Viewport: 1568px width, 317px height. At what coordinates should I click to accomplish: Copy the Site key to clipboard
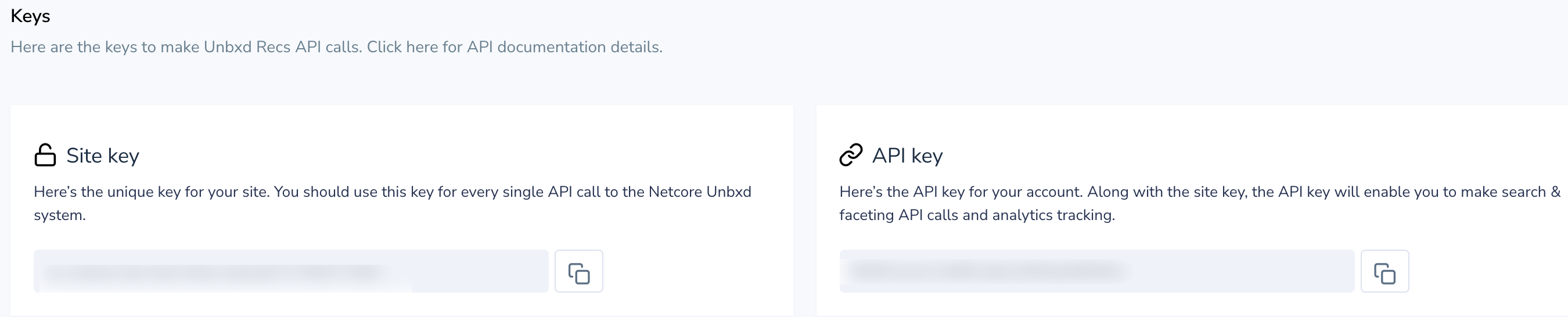click(x=578, y=271)
